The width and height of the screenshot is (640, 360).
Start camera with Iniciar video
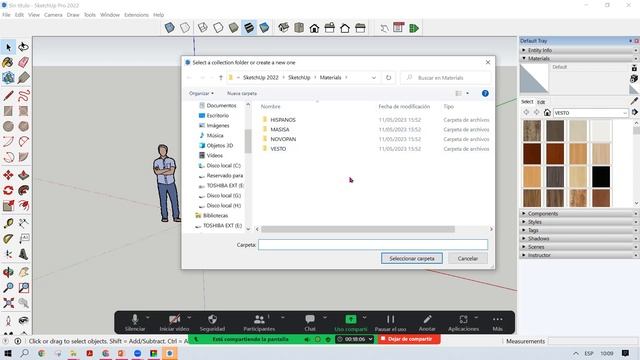(x=174, y=322)
